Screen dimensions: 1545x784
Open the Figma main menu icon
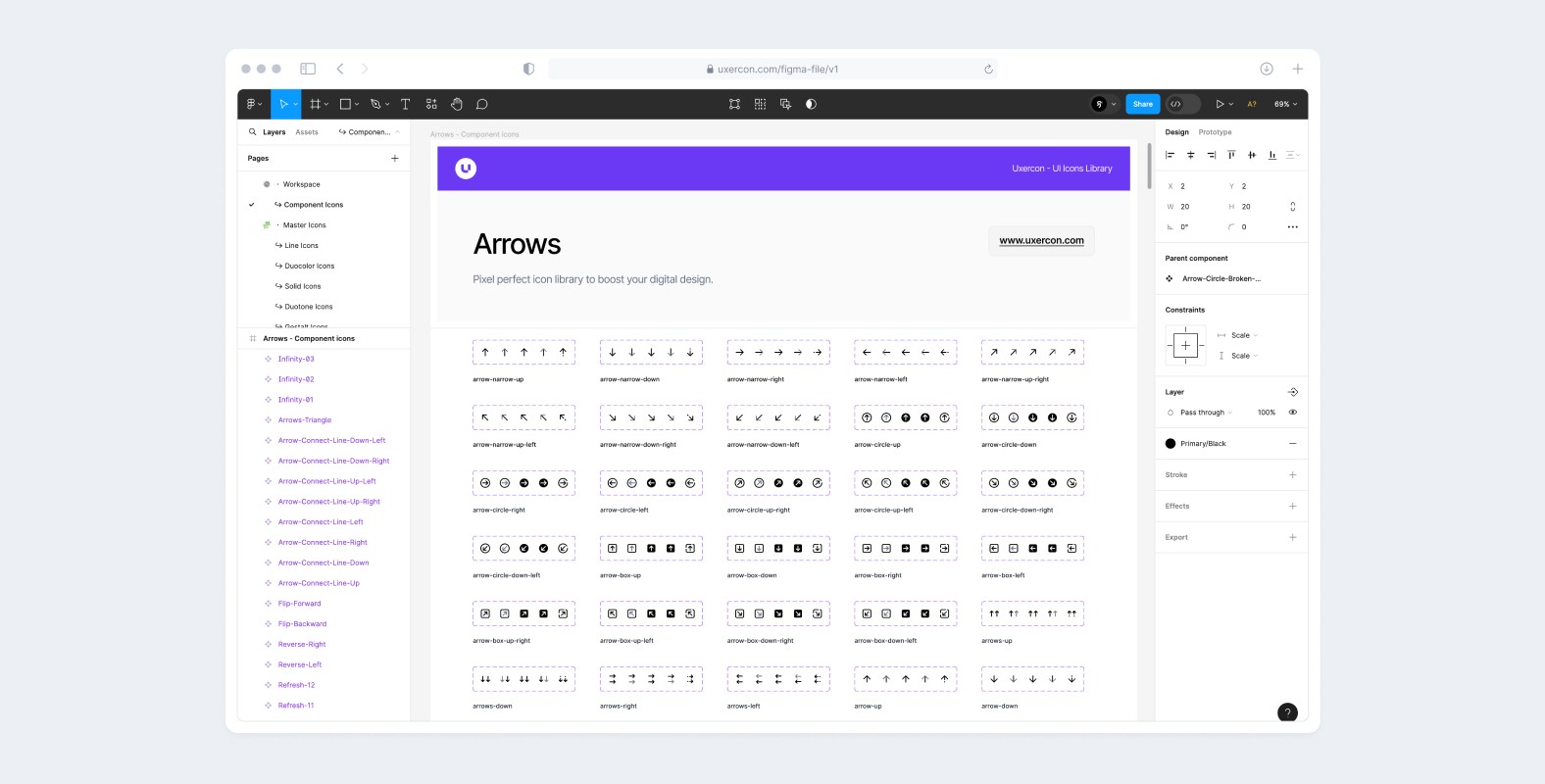pyautogui.click(x=251, y=104)
